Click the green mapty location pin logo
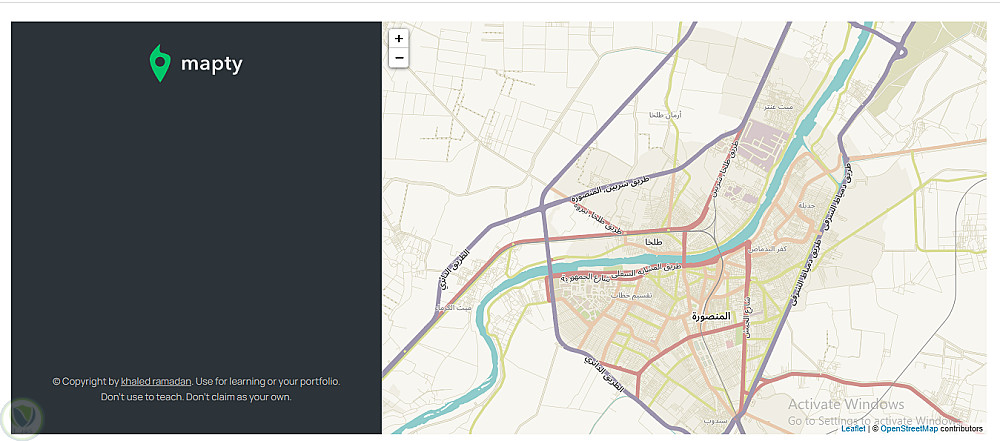Screen dimensions: 1000x441 pos(160,64)
